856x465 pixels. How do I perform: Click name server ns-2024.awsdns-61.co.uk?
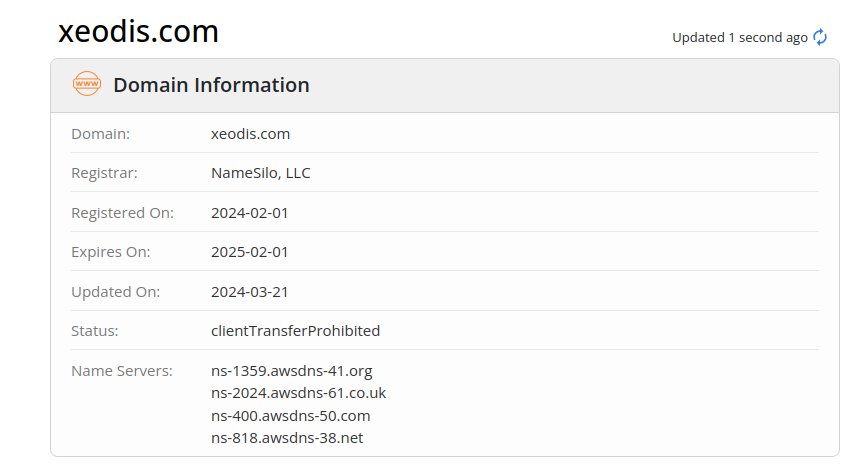298,393
